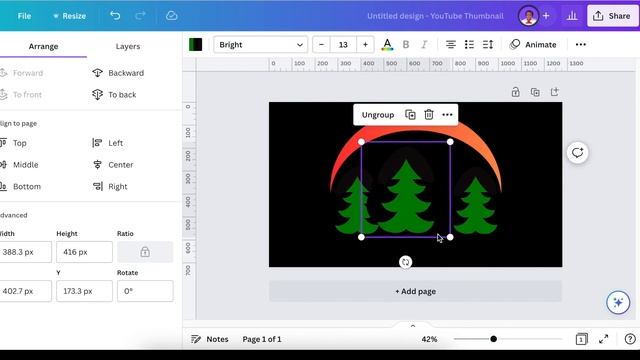Image resolution: width=640 pixels, height=360 pixels.
Task: Click the Add page button
Action: tap(415, 291)
